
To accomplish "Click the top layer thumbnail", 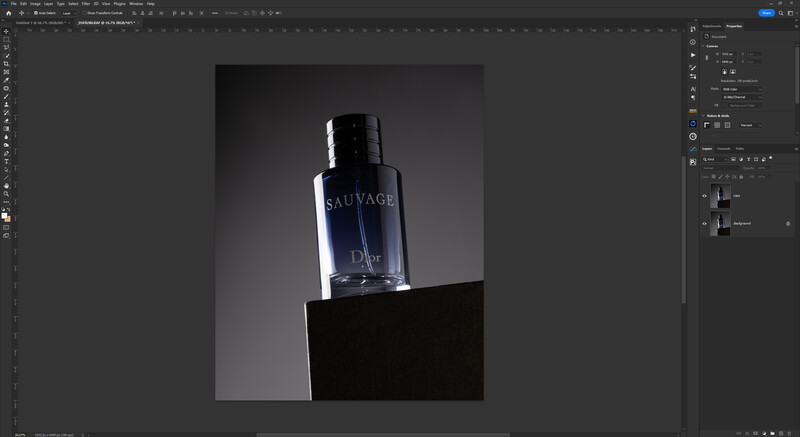I will click(720, 196).
